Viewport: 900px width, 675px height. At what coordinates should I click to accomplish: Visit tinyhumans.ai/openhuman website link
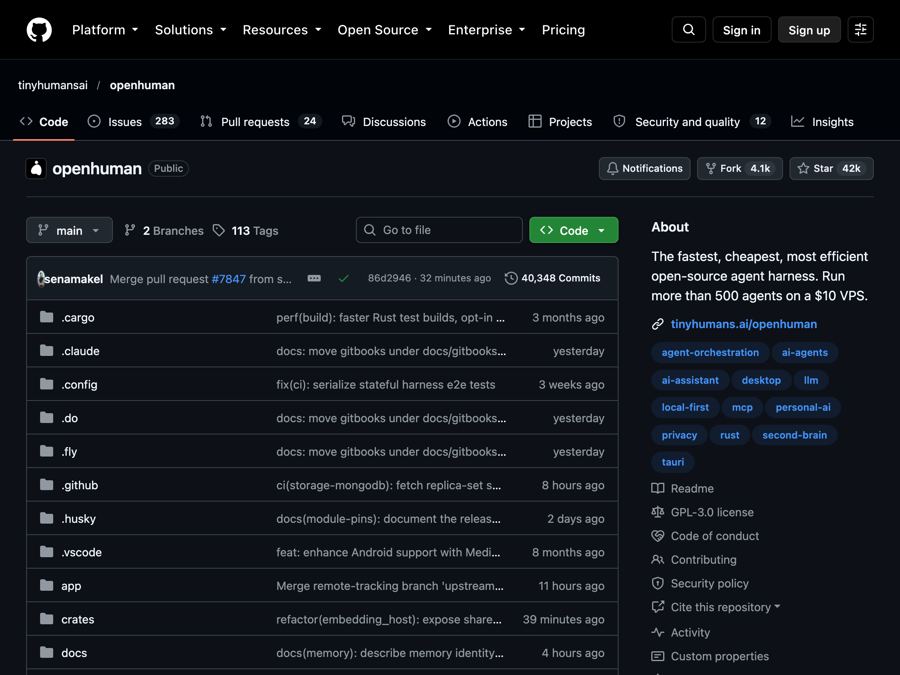pos(744,324)
